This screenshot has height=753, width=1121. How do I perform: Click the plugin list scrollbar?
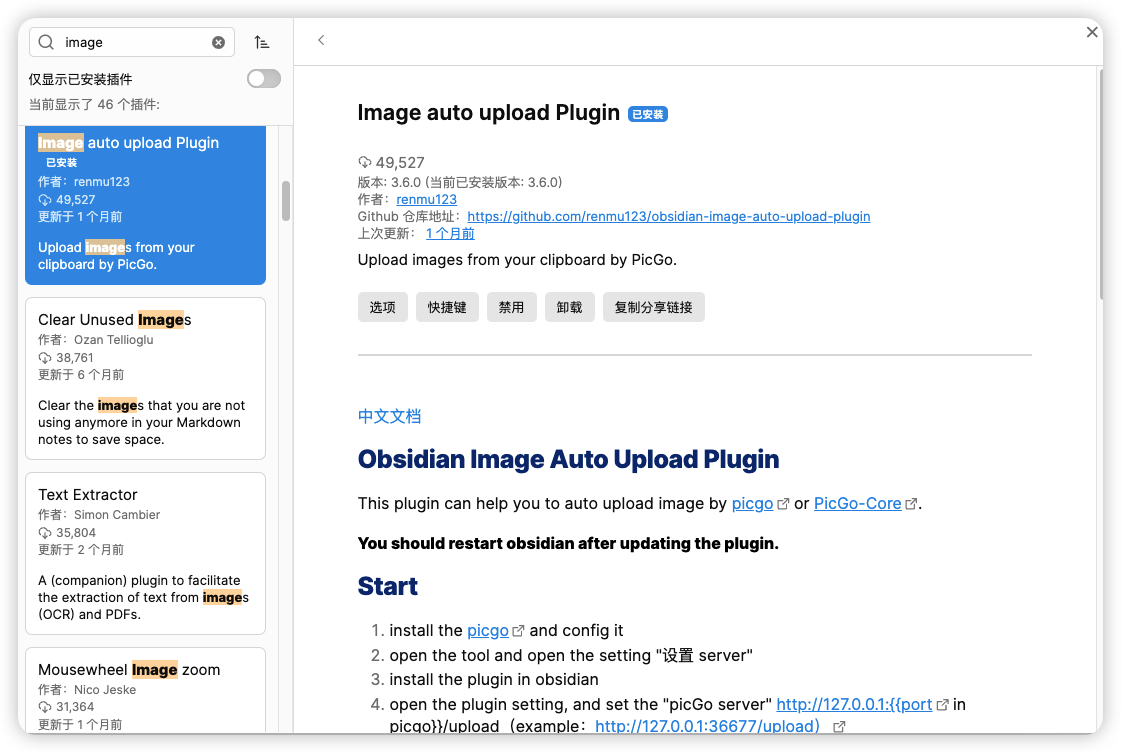(x=285, y=200)
